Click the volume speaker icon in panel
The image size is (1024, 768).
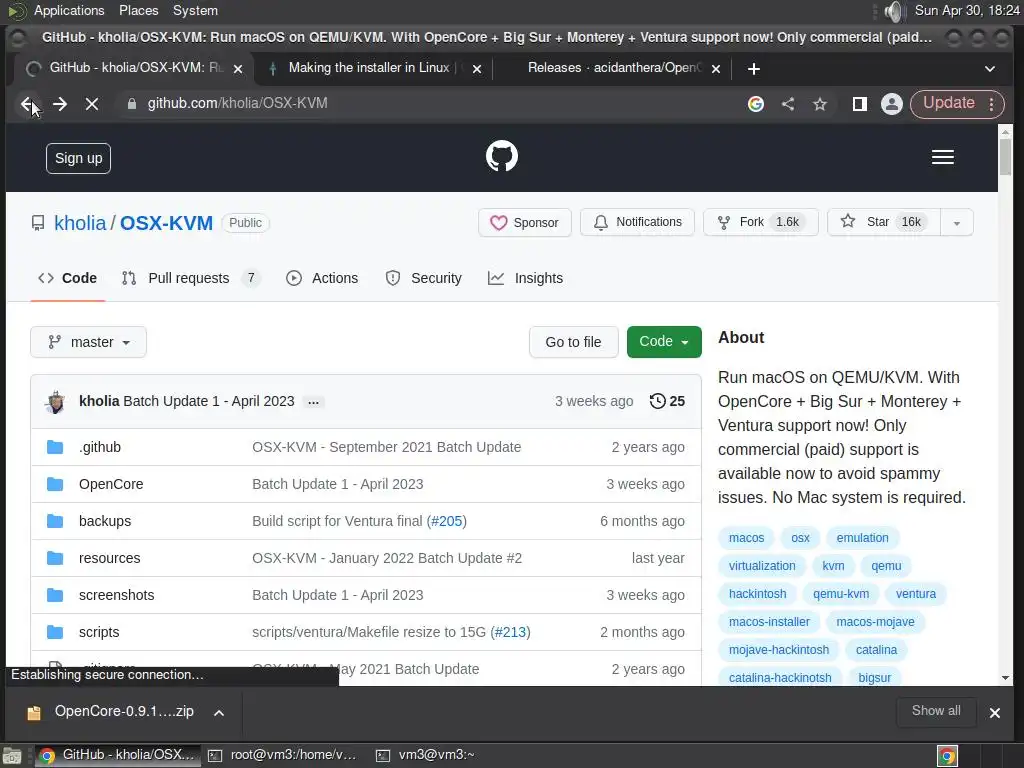893,11
